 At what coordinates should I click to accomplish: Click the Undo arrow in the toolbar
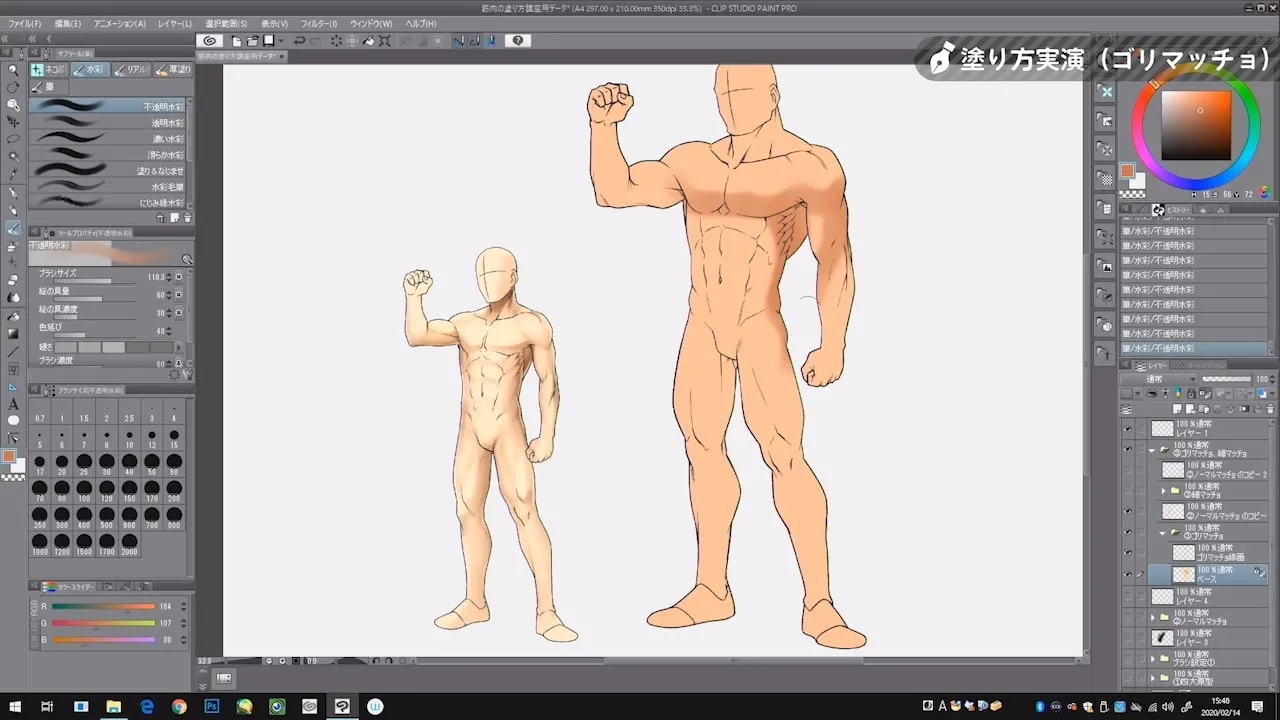[300, 40]
